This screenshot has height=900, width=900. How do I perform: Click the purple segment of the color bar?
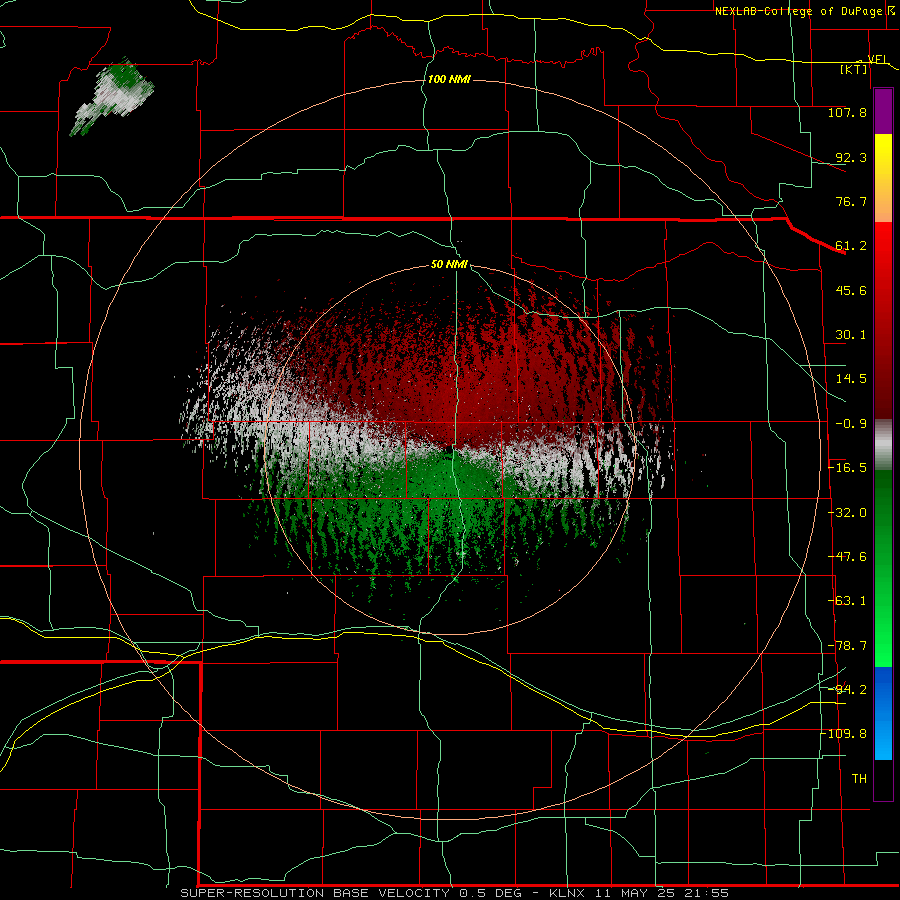point(883,112)
